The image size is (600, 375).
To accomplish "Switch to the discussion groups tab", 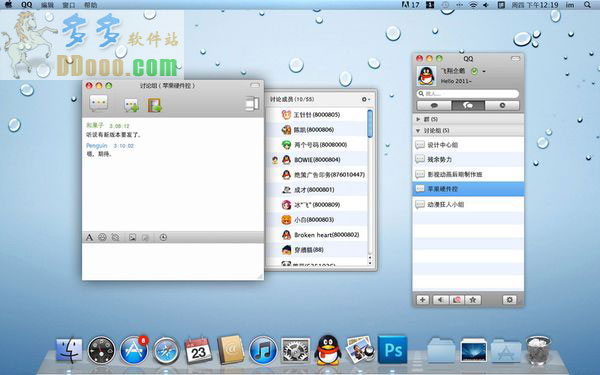I will coord(468,105).
